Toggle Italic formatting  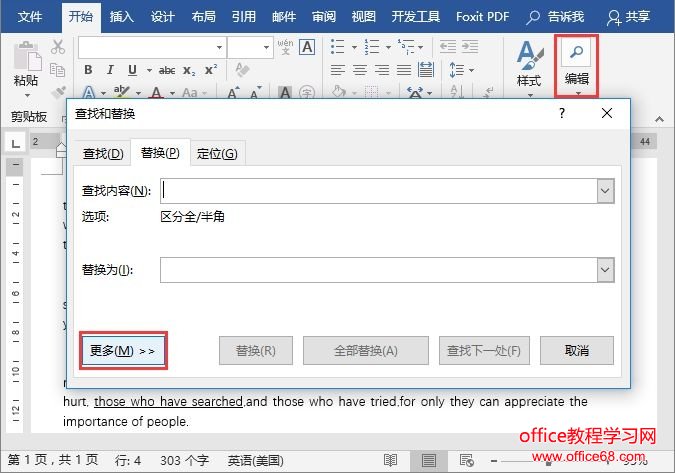(x=110, y=70)
